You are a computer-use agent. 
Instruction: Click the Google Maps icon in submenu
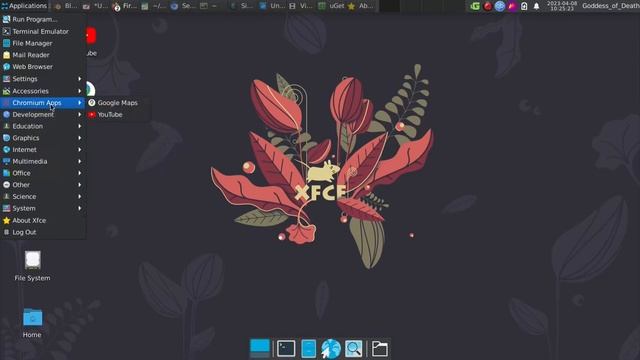coord(92,103)
